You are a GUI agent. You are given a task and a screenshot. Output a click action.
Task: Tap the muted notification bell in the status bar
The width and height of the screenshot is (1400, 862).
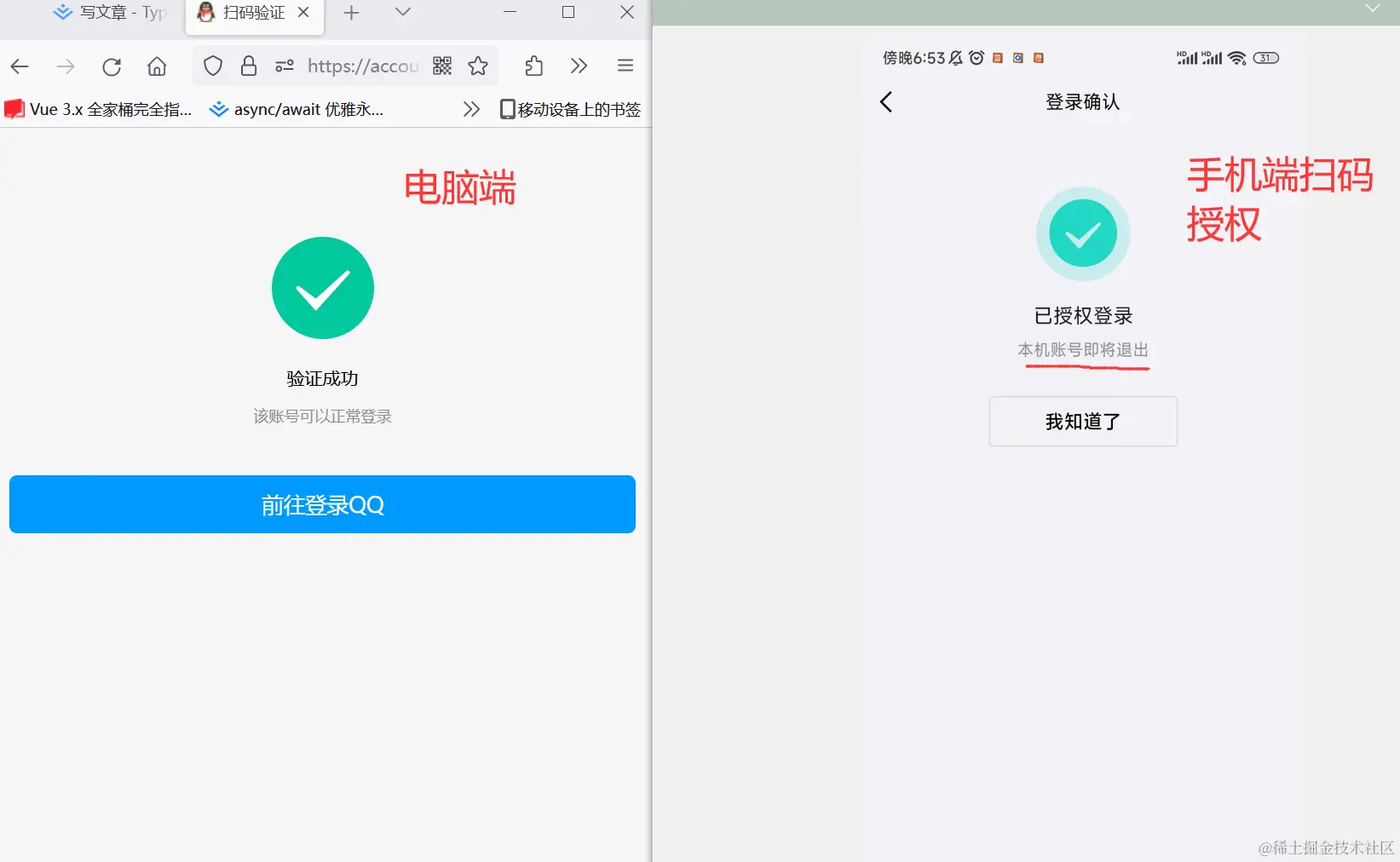[x=956, y=58]
